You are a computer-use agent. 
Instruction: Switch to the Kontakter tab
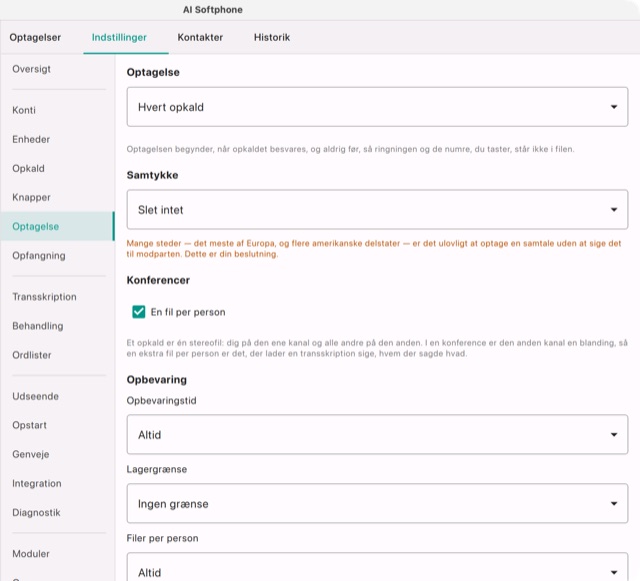[200, 37]
